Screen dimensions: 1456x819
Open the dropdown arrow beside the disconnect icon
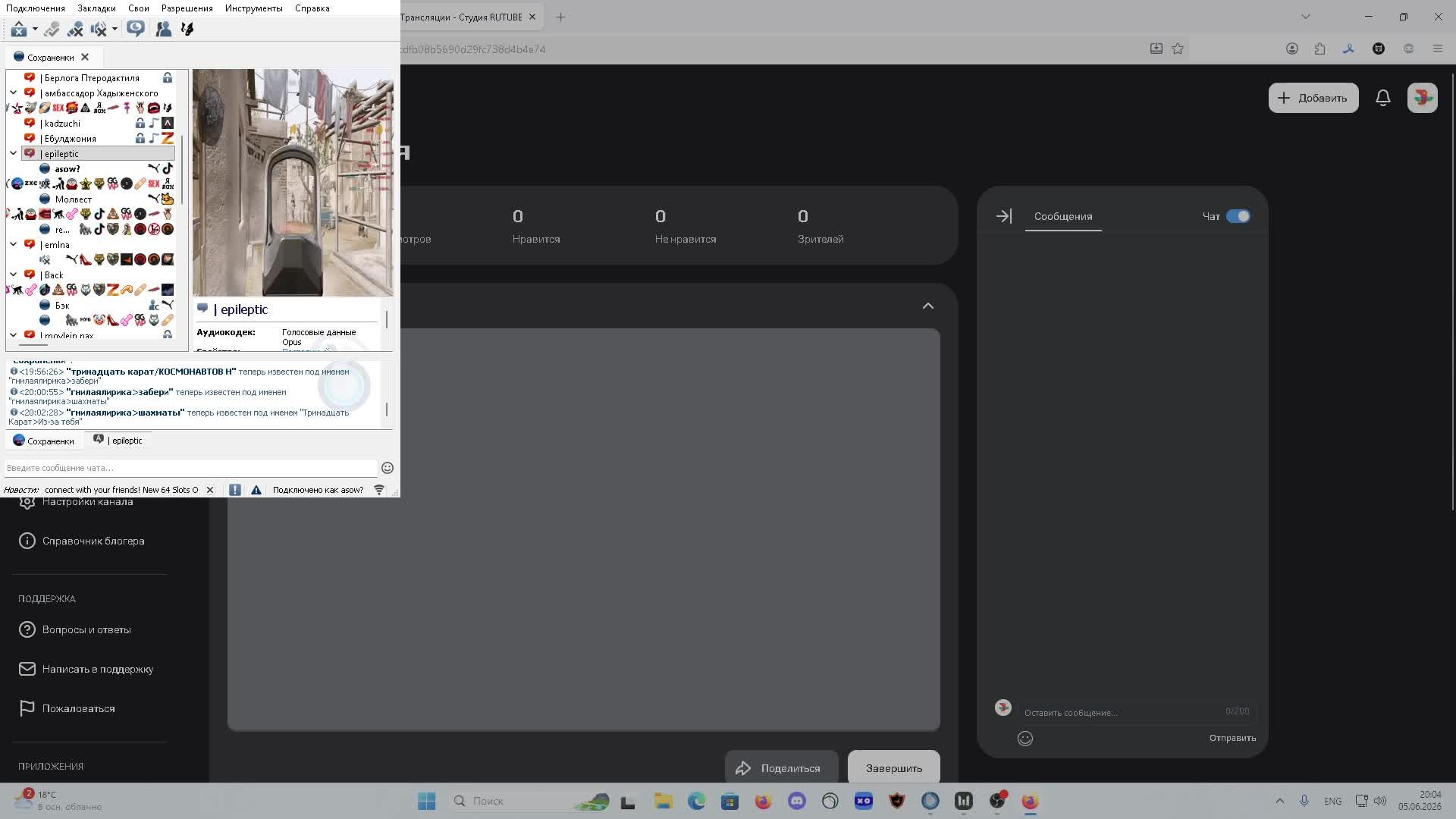35,29
